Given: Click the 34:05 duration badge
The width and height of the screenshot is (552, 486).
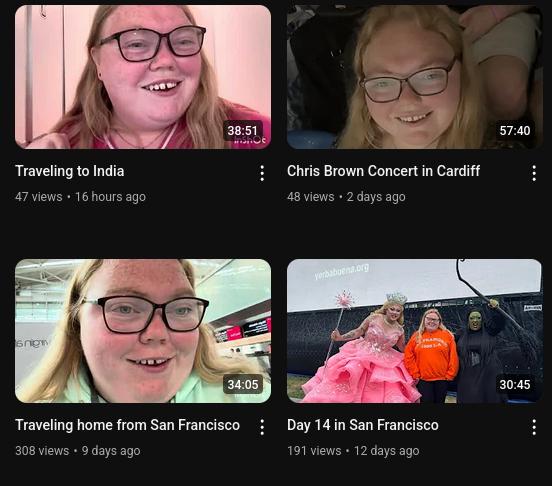Looking at the screenshot, I should pyautogui.click(x=243, y=385).
